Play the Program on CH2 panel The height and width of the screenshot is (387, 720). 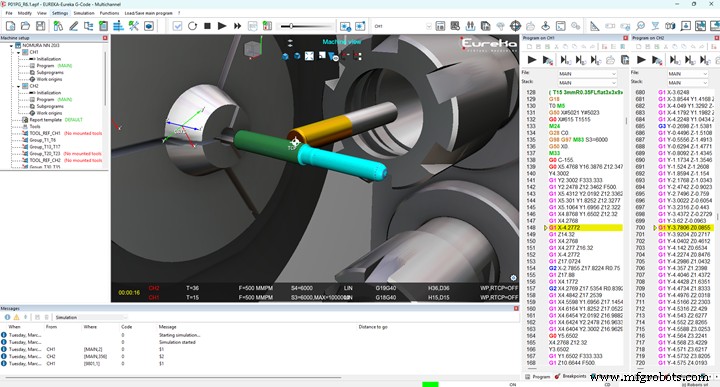click(x=641, y=60)
